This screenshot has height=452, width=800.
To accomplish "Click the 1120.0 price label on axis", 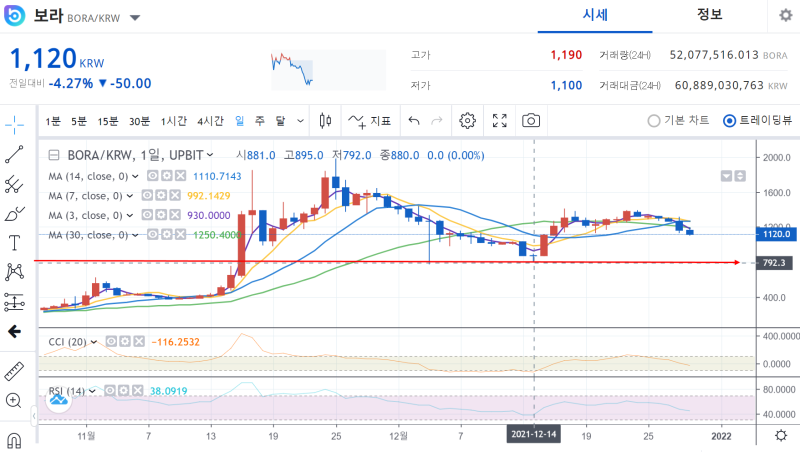I will tap(776, 234).
